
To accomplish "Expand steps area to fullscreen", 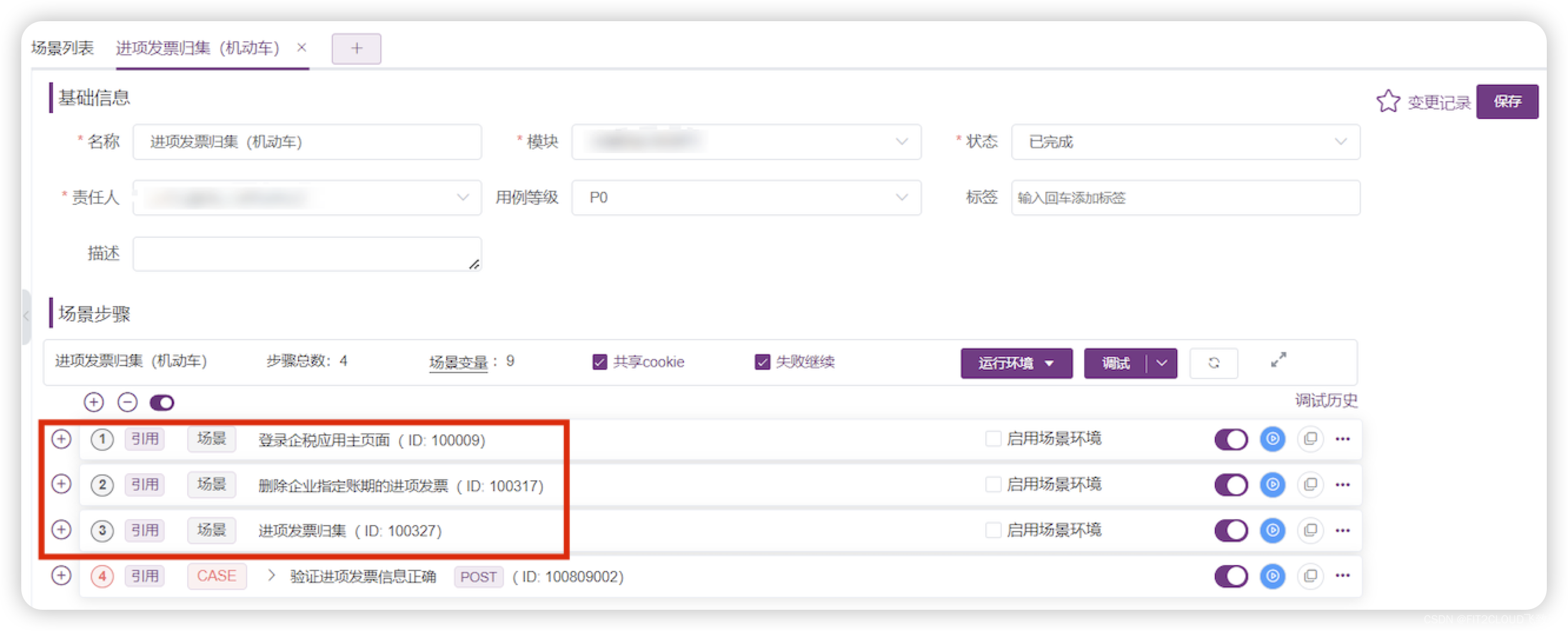I will coord(1278,360).
